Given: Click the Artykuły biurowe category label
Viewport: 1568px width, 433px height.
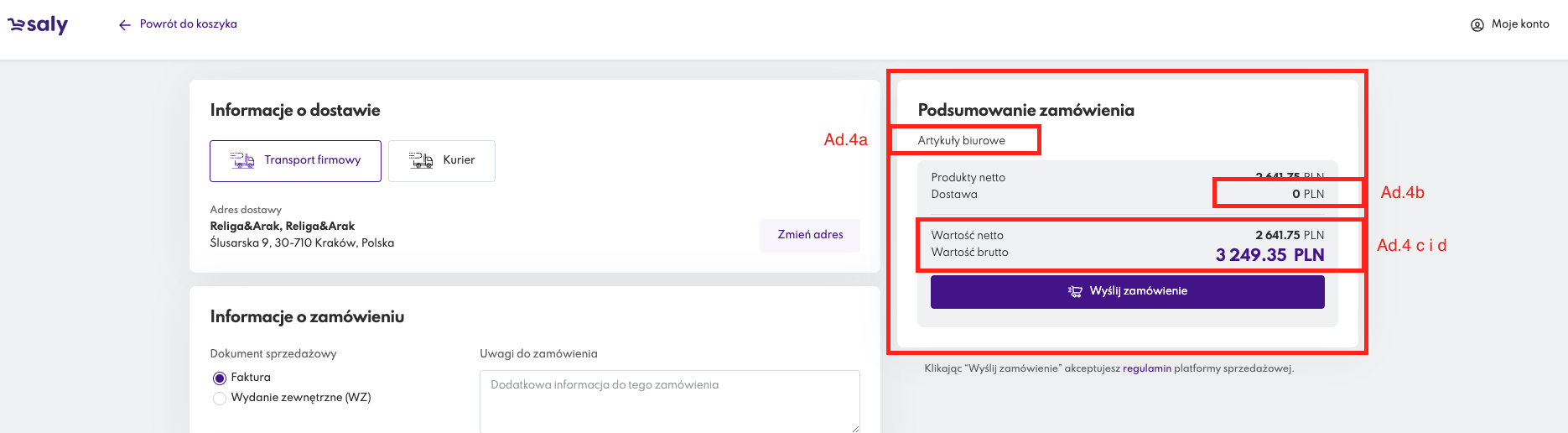Looking at the screenshot, I should click(x=961, y=141).
